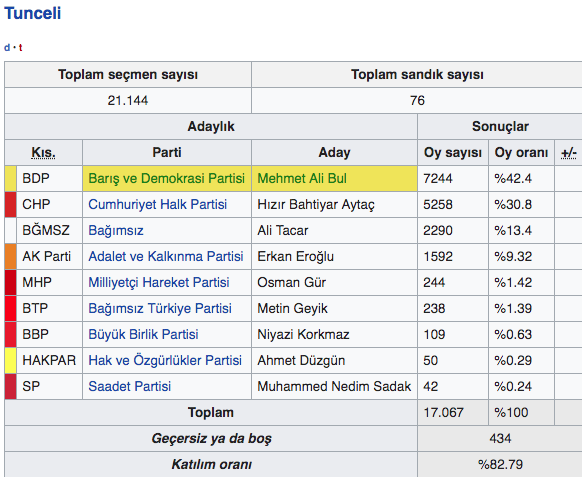Select the ballot box count 76
The height and width of the screenshot is (477, 582).
[x=417, y=101]
